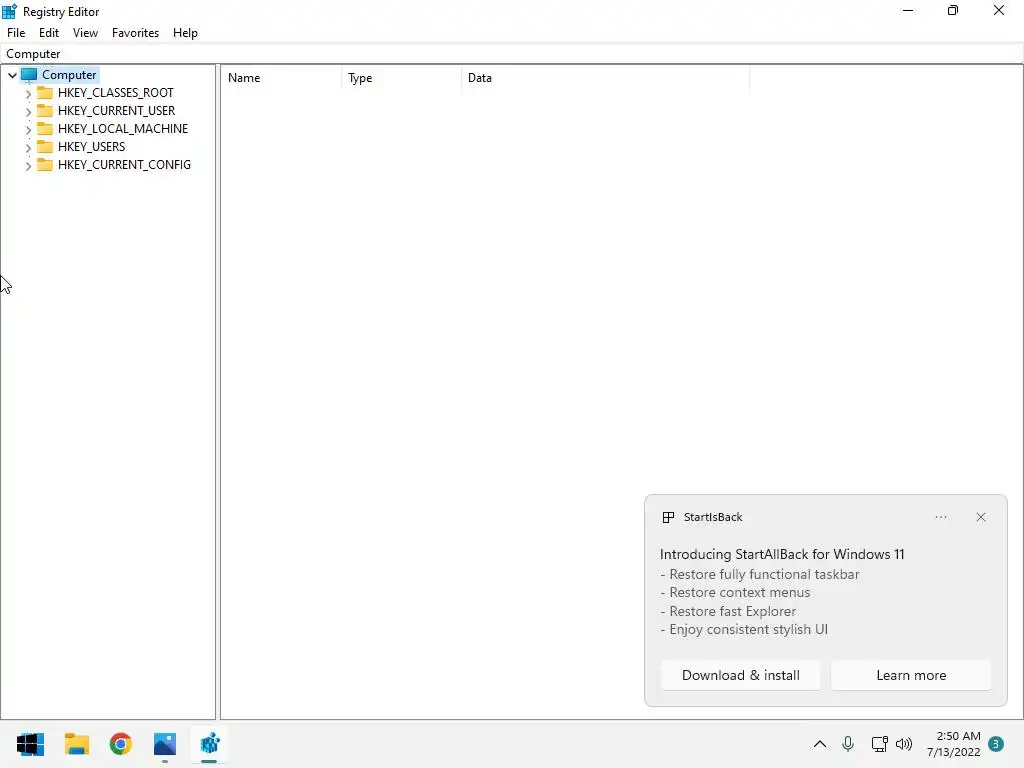Open the Edit menu
Viewport: 1024px width, 768px height.
(48, 33)
